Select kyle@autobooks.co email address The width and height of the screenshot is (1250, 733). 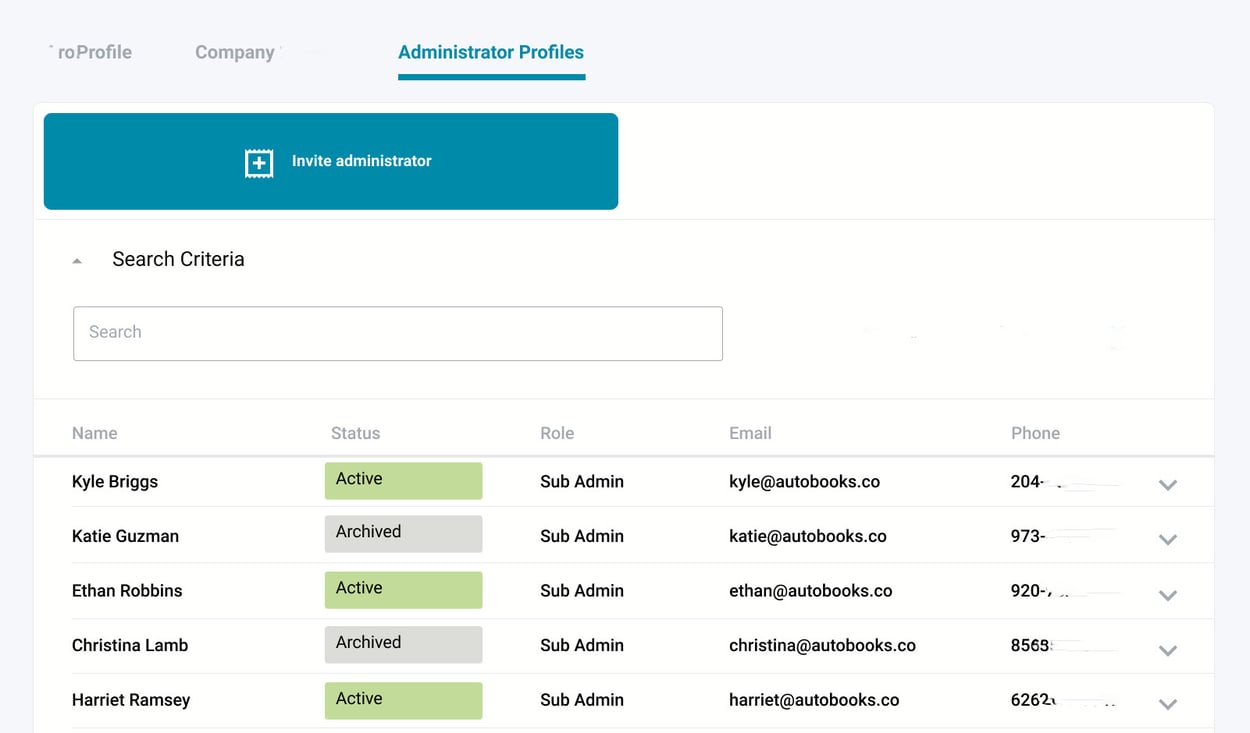tap(804, 481)
